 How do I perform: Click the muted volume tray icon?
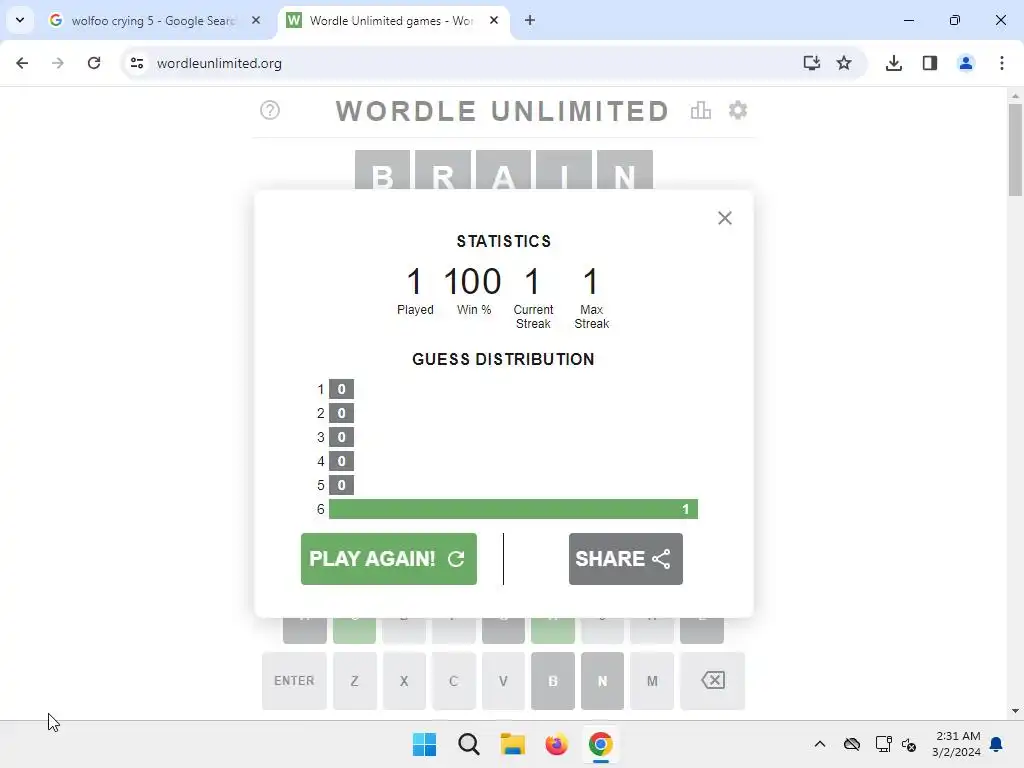point(909,744)
